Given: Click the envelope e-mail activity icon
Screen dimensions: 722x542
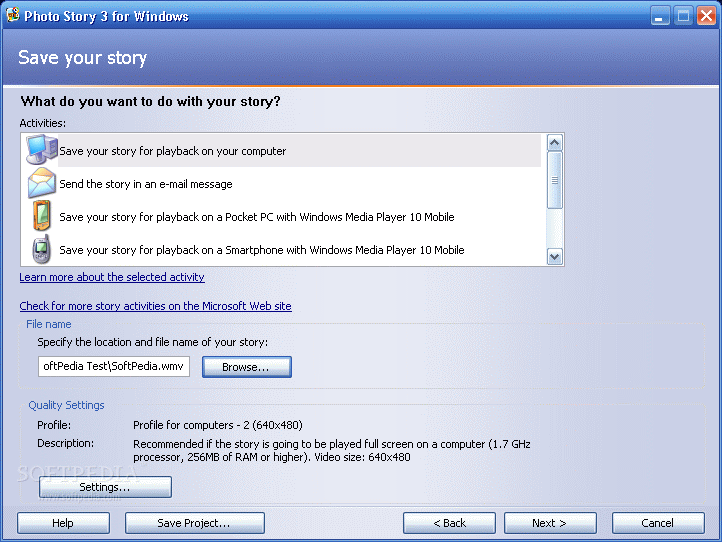Looking at the screenshot, I should click(x=41, y=183).
